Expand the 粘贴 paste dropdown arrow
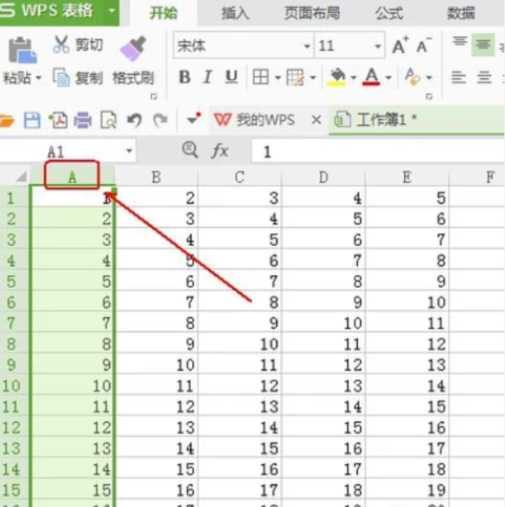This screenshot has height=507, width=505. tap(39, 78)
